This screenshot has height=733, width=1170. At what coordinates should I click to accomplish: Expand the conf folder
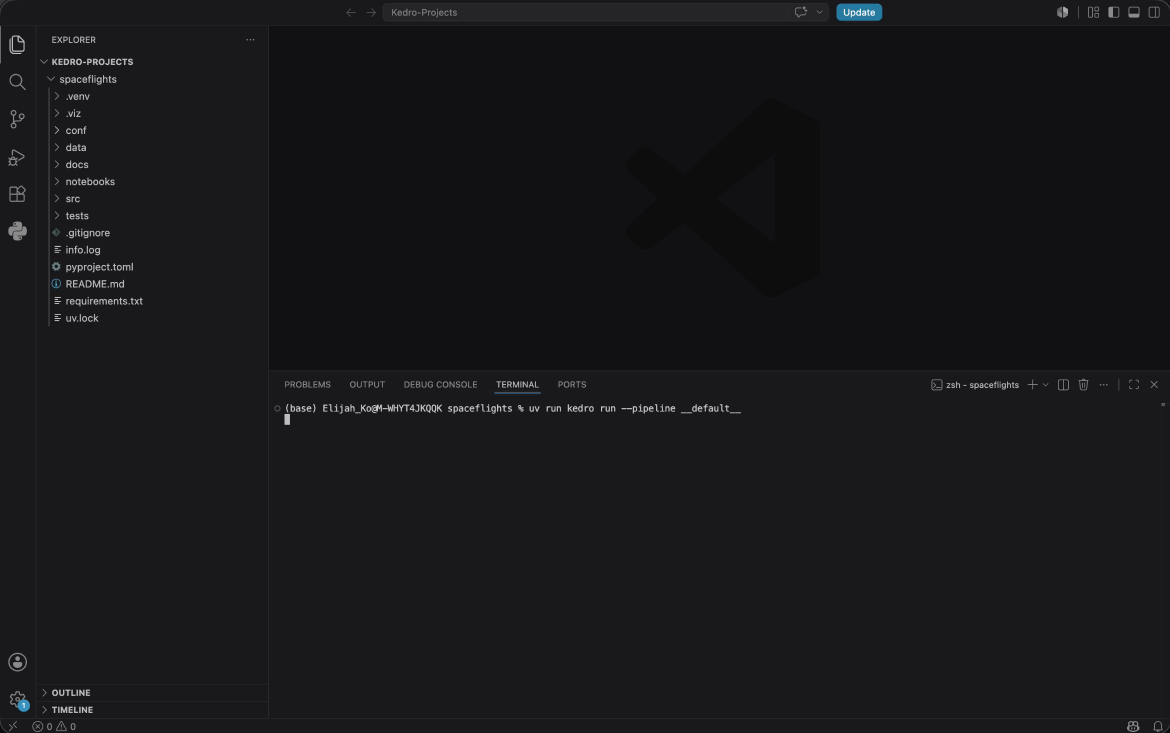click(x=152, y=130)
